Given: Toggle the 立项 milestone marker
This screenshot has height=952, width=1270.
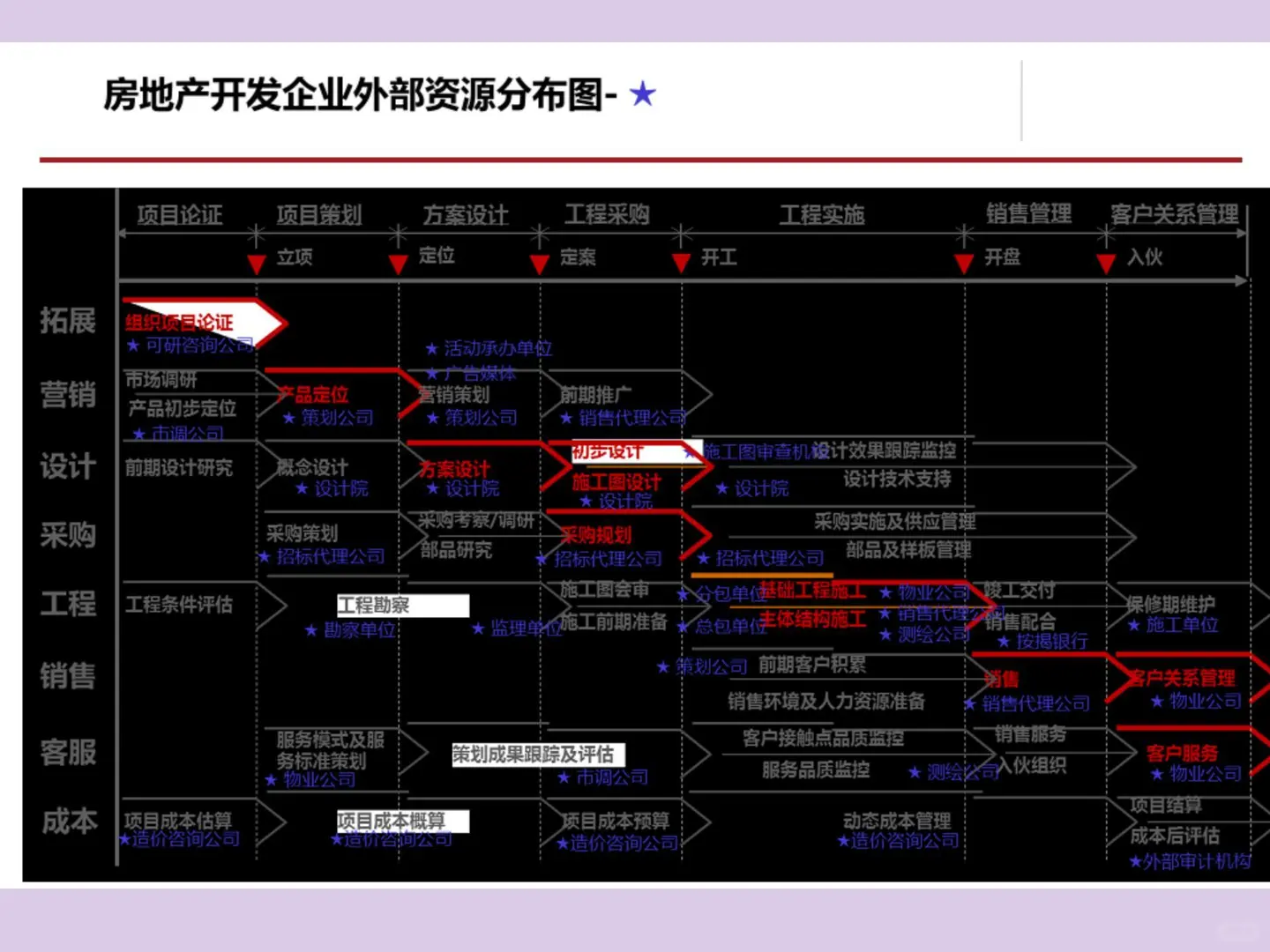Looking at the screenshot, I should pos(257,263).
